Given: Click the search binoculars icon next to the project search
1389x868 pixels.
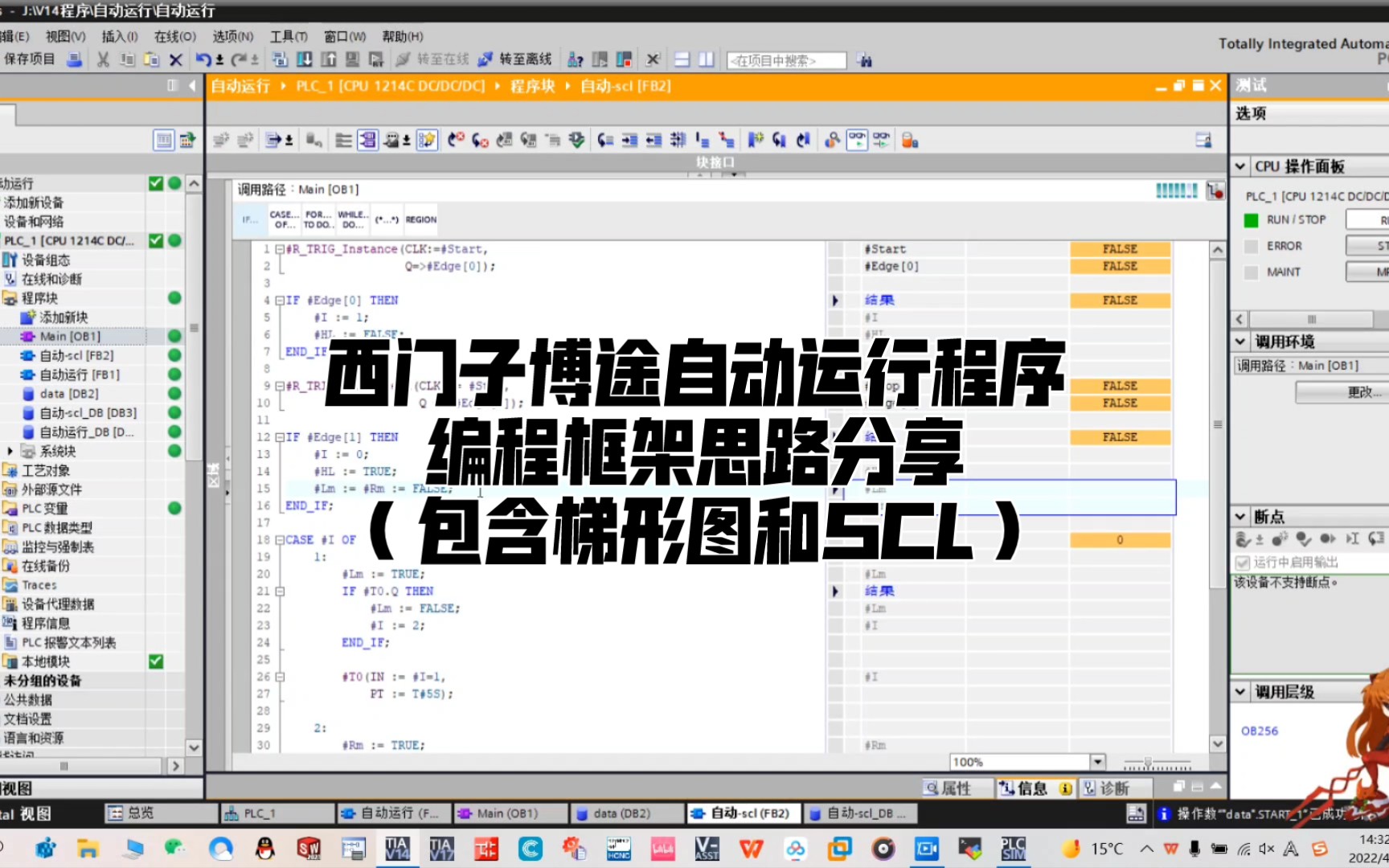Looking at the screenshot, I should click(x=865, y=60).
